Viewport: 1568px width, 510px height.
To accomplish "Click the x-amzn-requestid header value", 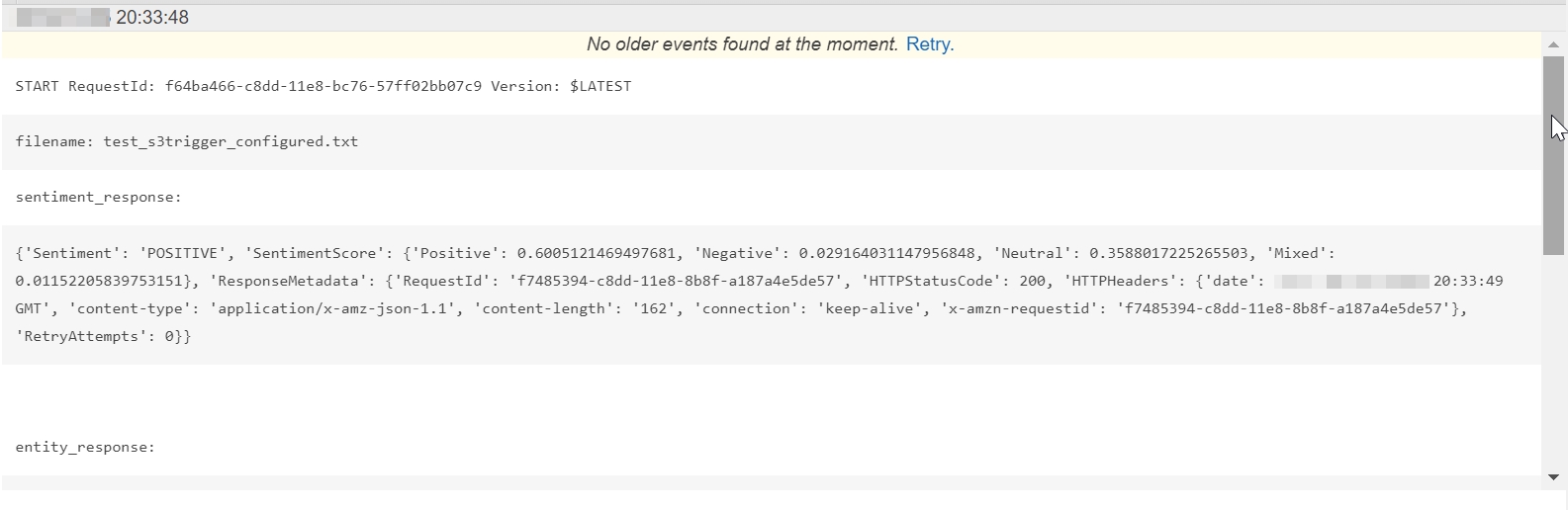I will pyautogui.click(x=1284, y=308).
